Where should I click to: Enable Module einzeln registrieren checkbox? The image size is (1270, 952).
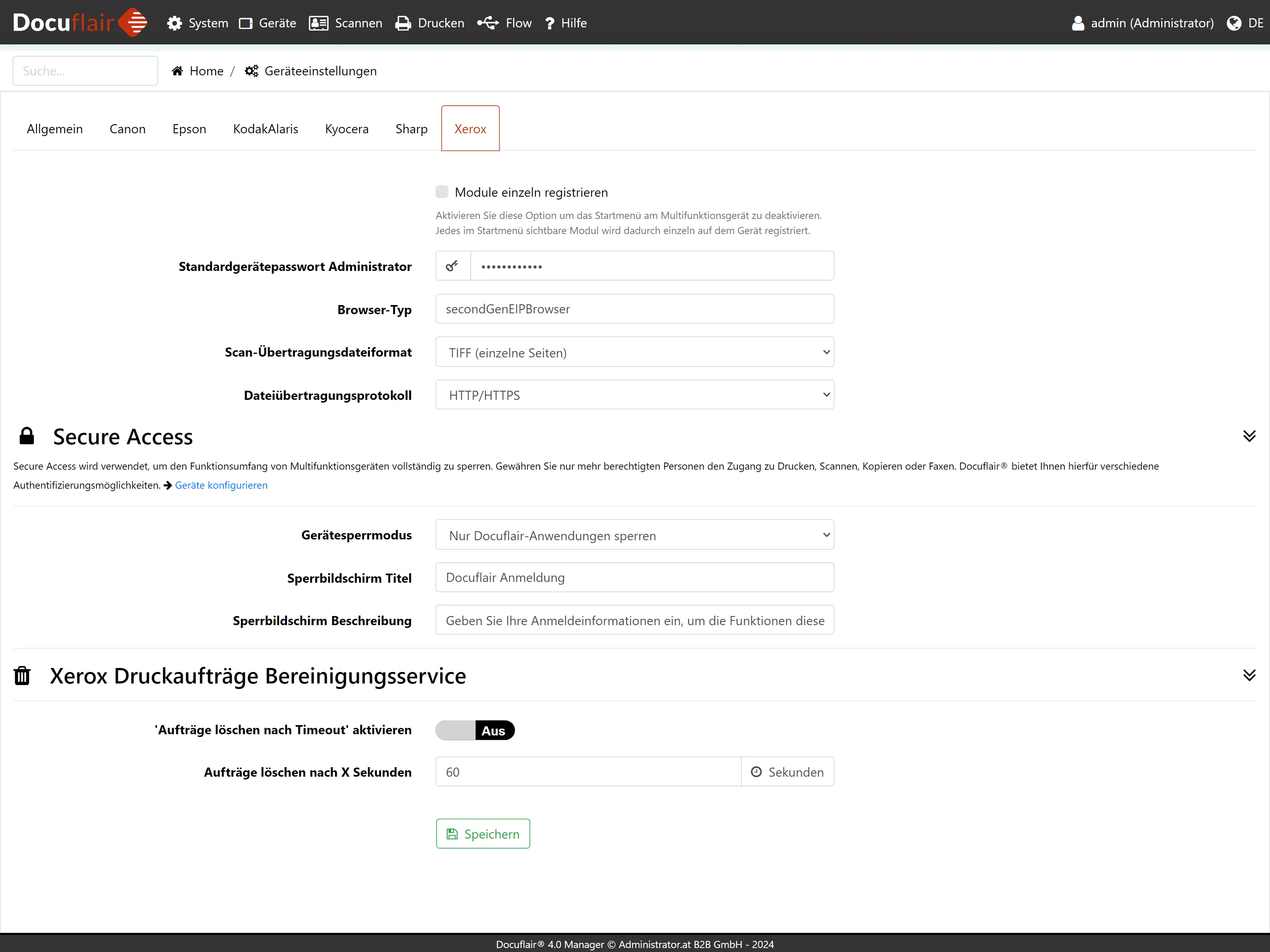coord(441,192)
